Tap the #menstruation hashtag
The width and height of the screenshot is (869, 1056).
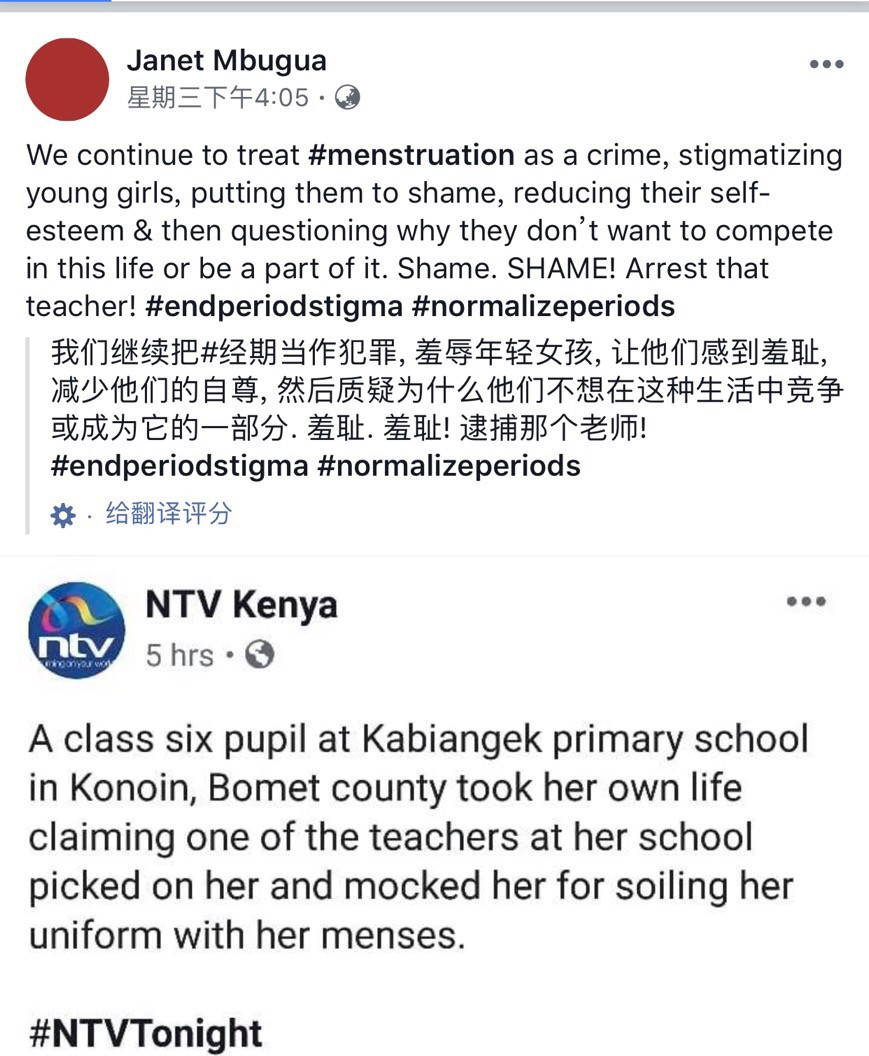pyautogui.click(x=411, y=156)
